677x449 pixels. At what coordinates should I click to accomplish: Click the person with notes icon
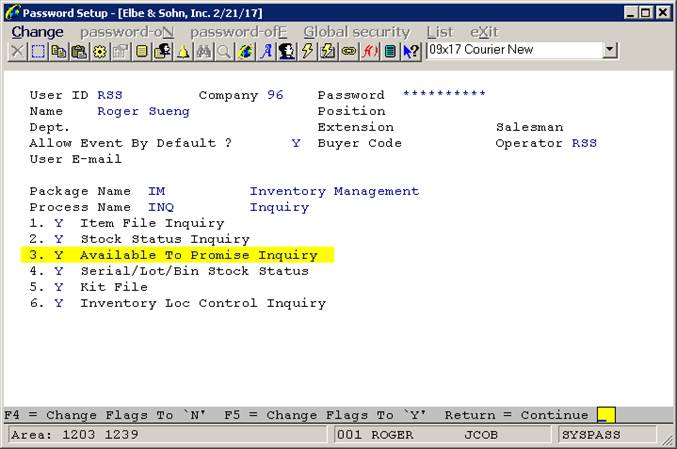coord(162,52)
